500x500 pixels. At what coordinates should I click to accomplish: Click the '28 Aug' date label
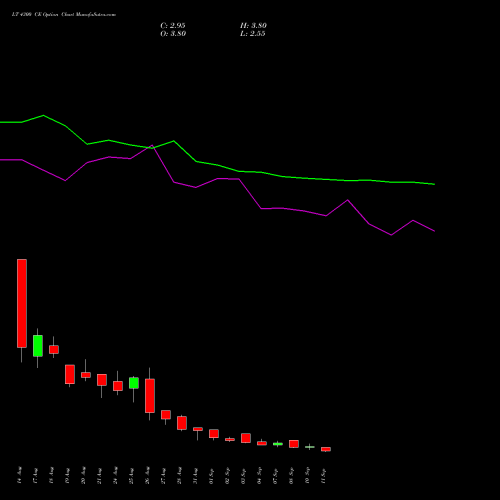179,475
